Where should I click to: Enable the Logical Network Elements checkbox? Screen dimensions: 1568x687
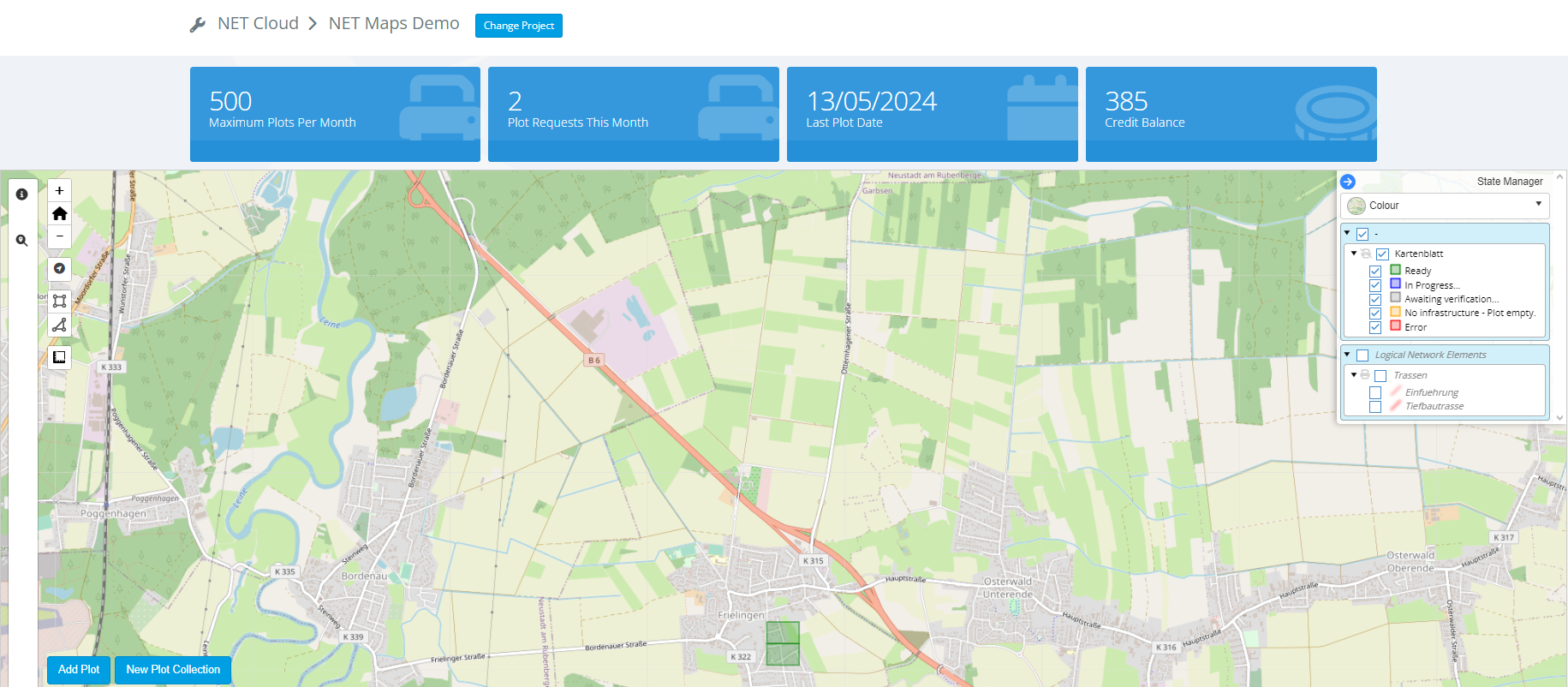[x=1362, y=355]
